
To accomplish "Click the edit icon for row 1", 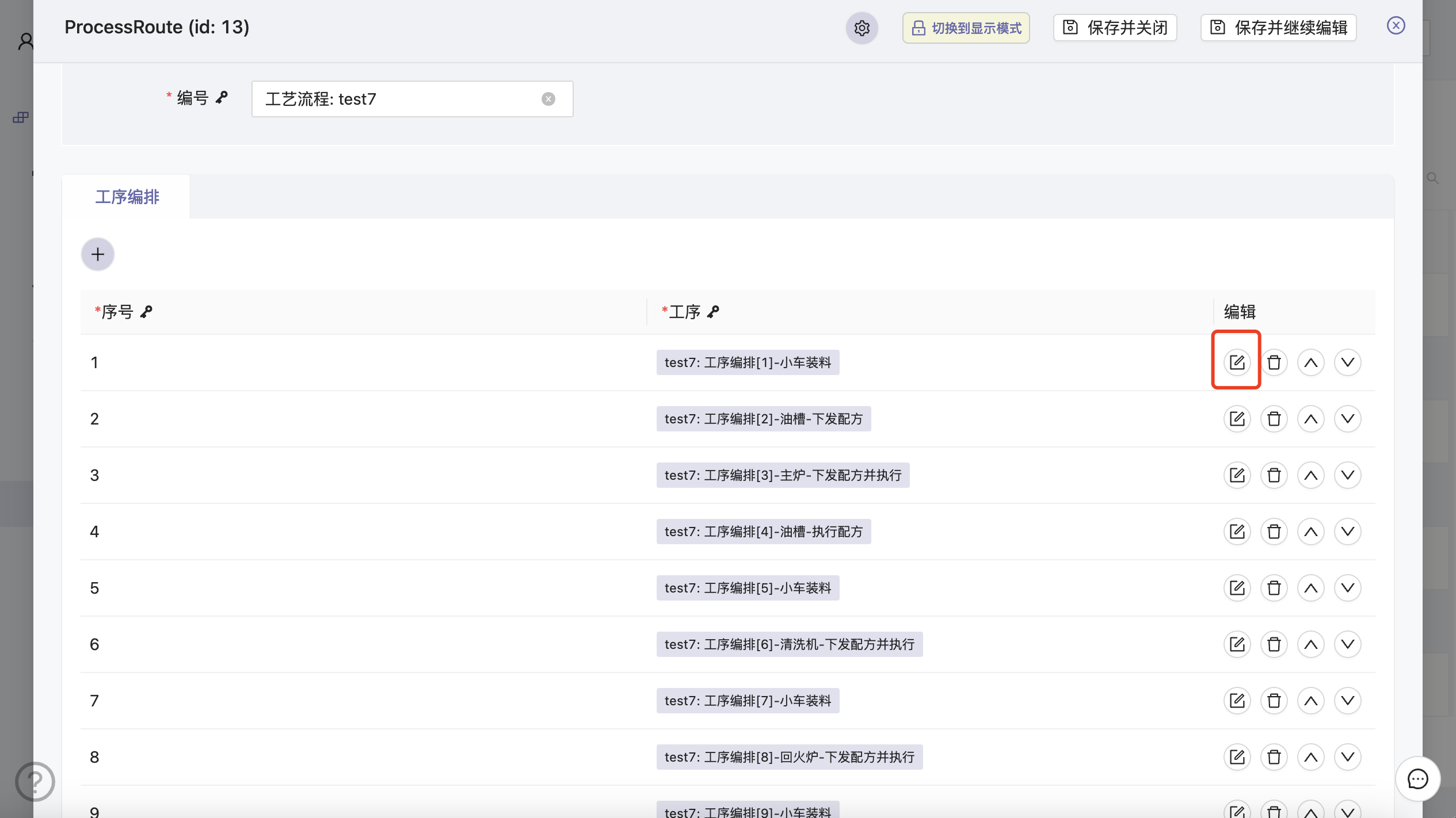I will pyautogui.click(x=1237, y=362).
